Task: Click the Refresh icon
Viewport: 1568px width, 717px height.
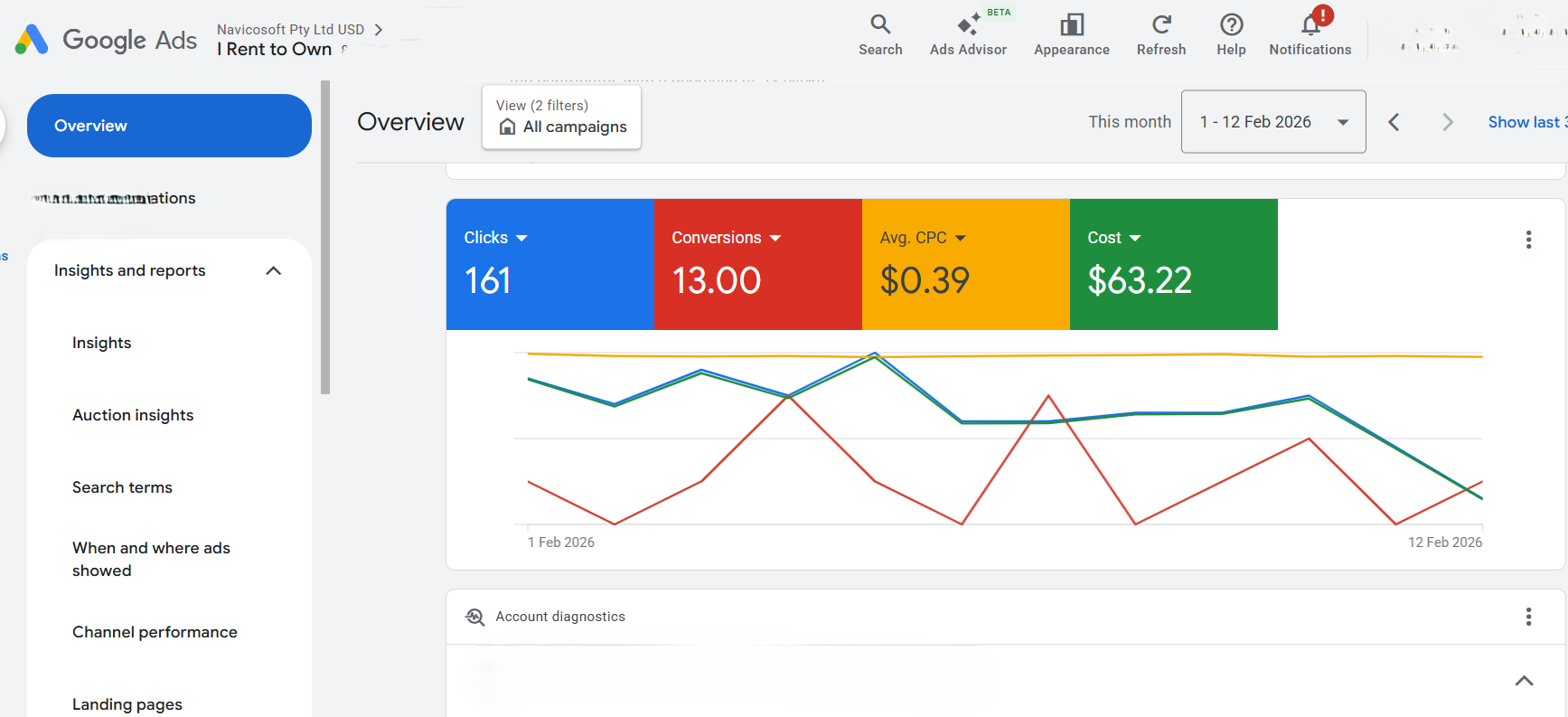Action: pyautogui.click(x=1160, y=25)
